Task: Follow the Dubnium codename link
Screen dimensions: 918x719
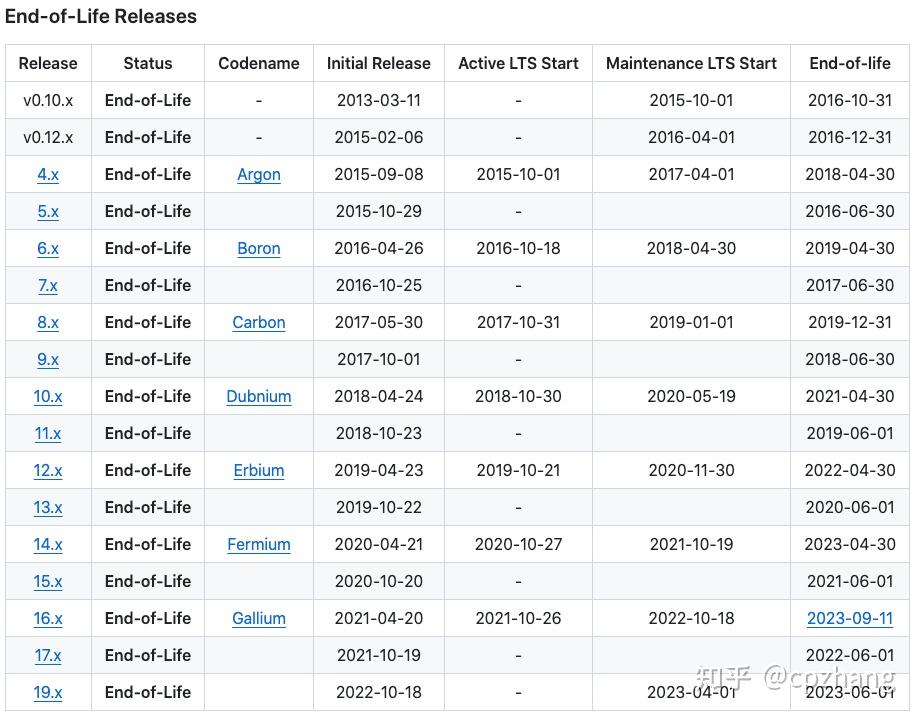Action: (259, 396)
